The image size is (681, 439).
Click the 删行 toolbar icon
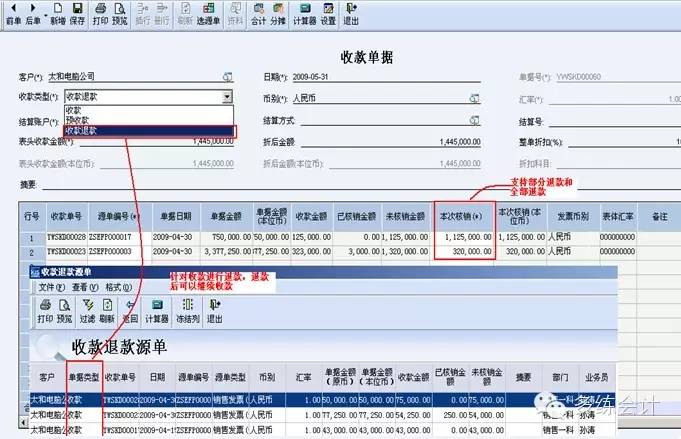[x=162, y=14]
